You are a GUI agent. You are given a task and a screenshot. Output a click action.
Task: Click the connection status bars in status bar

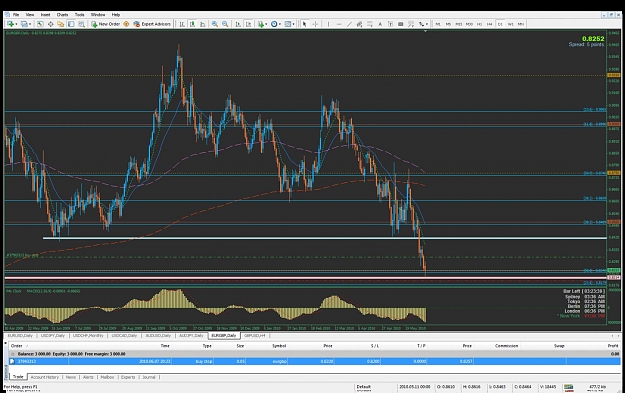click(569, 387)
